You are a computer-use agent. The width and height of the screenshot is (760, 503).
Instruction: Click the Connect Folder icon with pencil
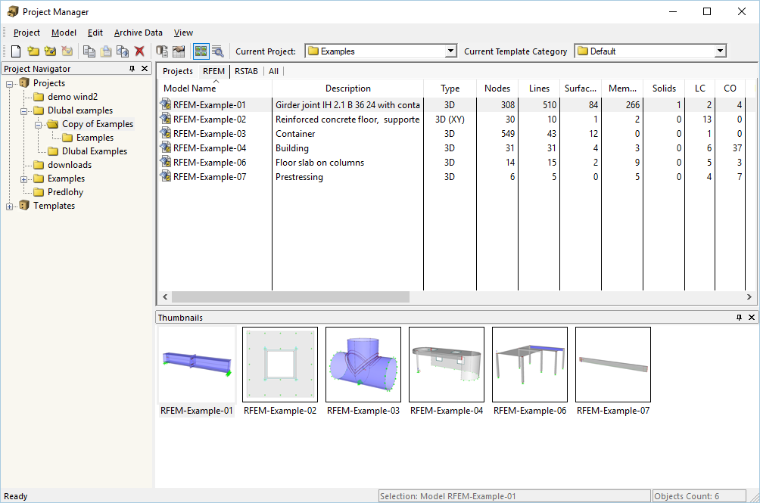pyautogui.click(x=50, y=51)
